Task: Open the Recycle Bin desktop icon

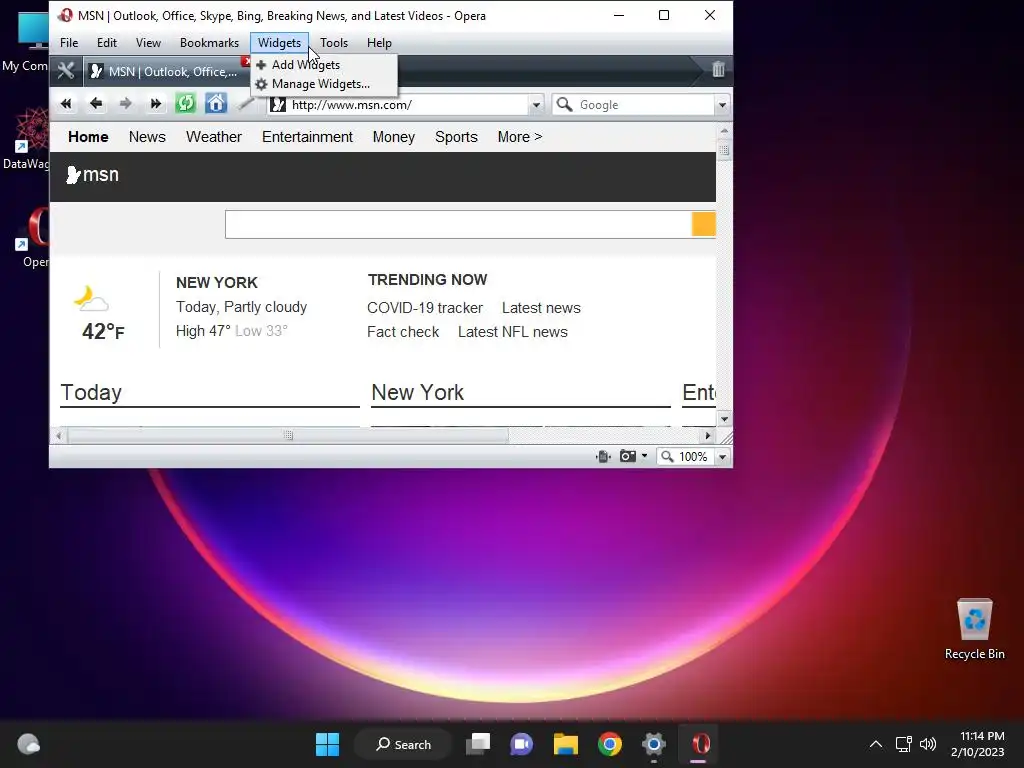Action: coord(974,629)
